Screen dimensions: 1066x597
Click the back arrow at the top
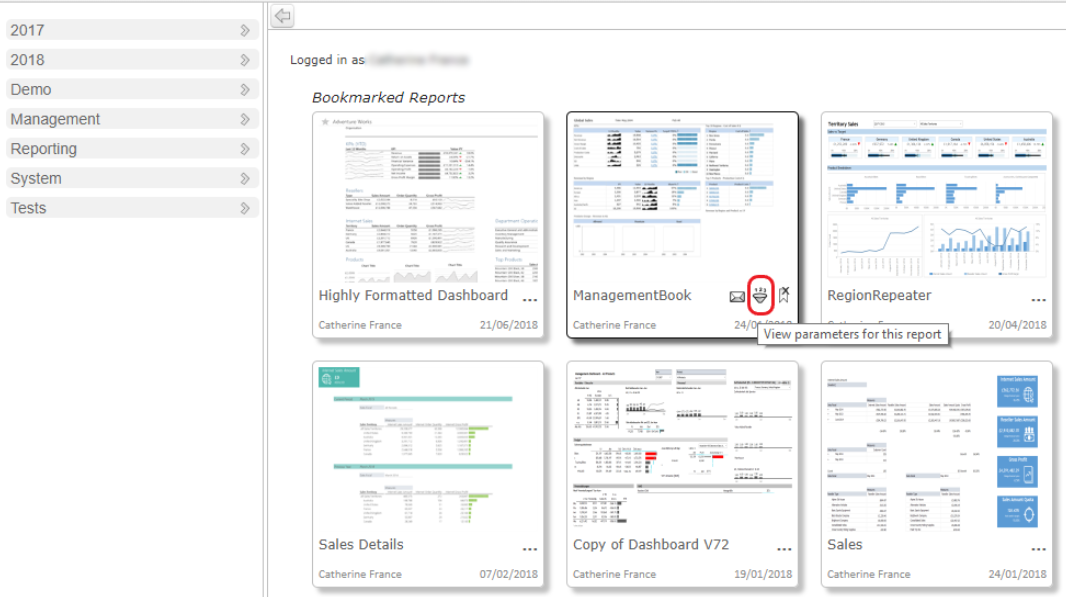[x=281, y=16]
